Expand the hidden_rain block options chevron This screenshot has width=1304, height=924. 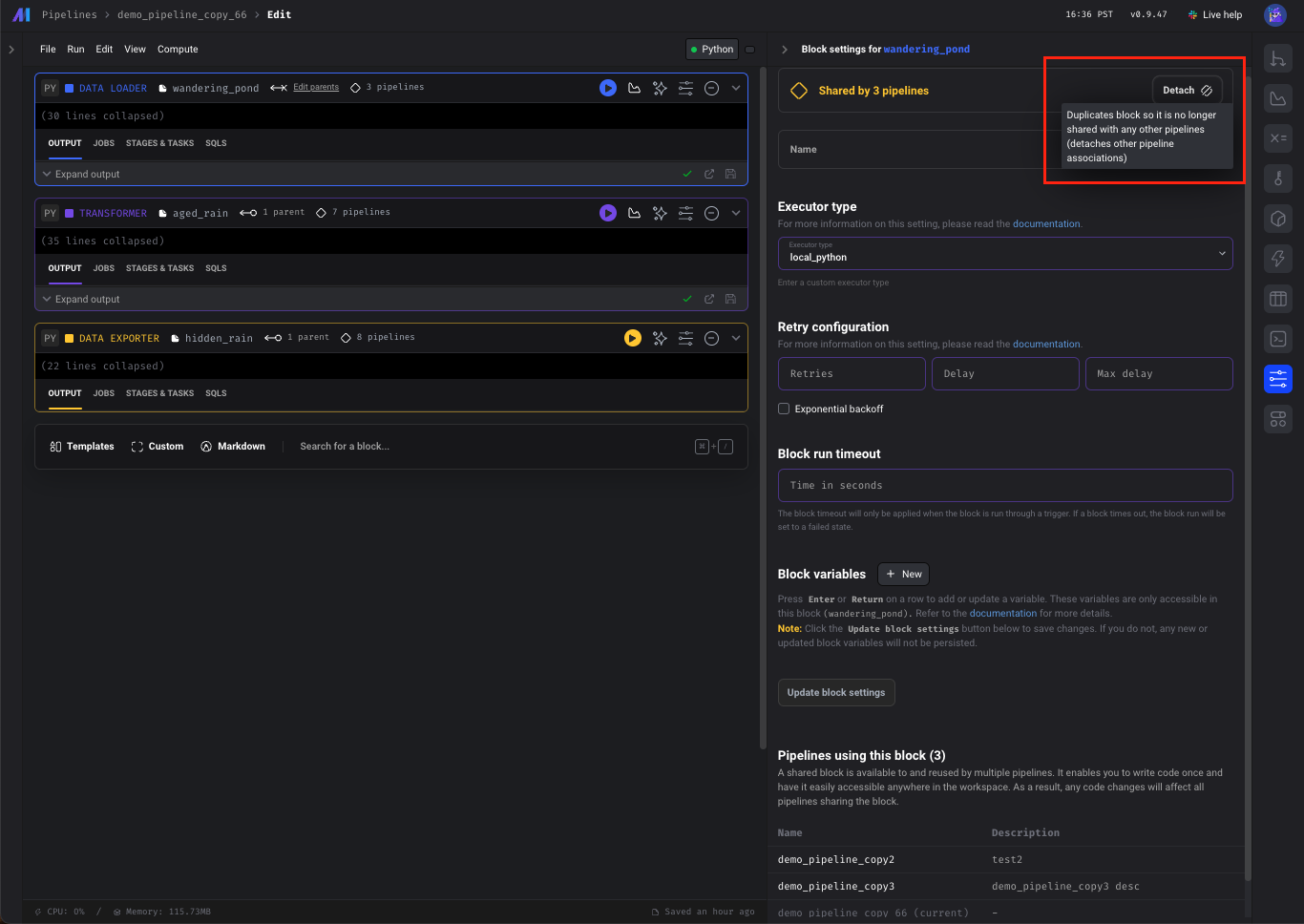(736, 338)
